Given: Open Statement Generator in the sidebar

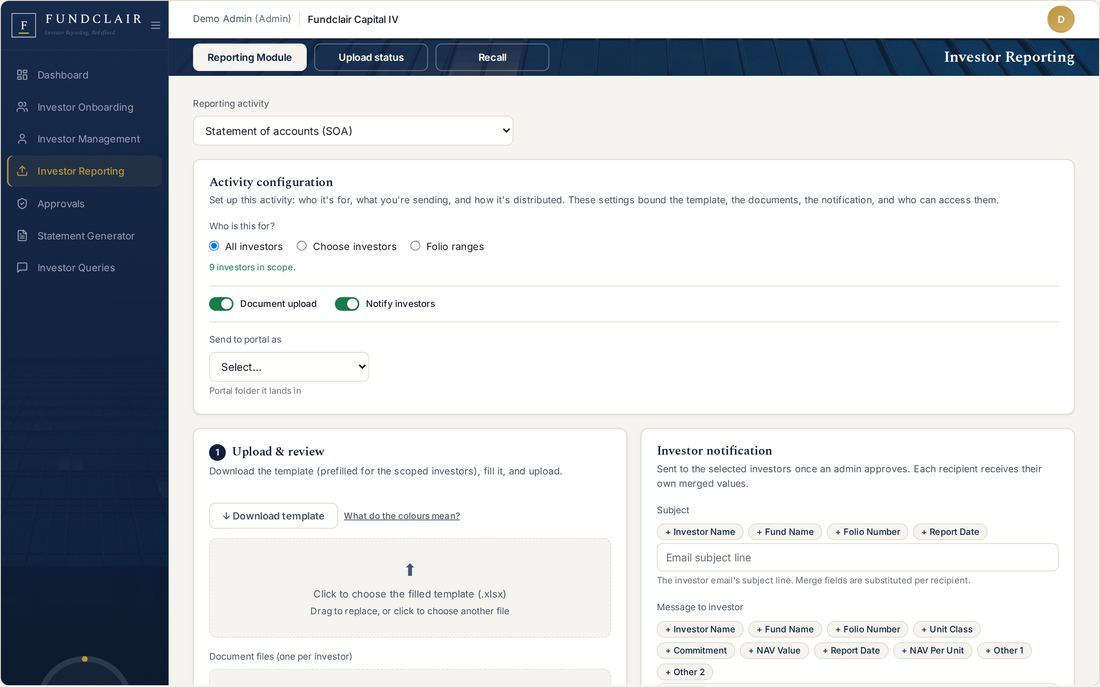Looking at the screenshot, I should click(84, 236).
